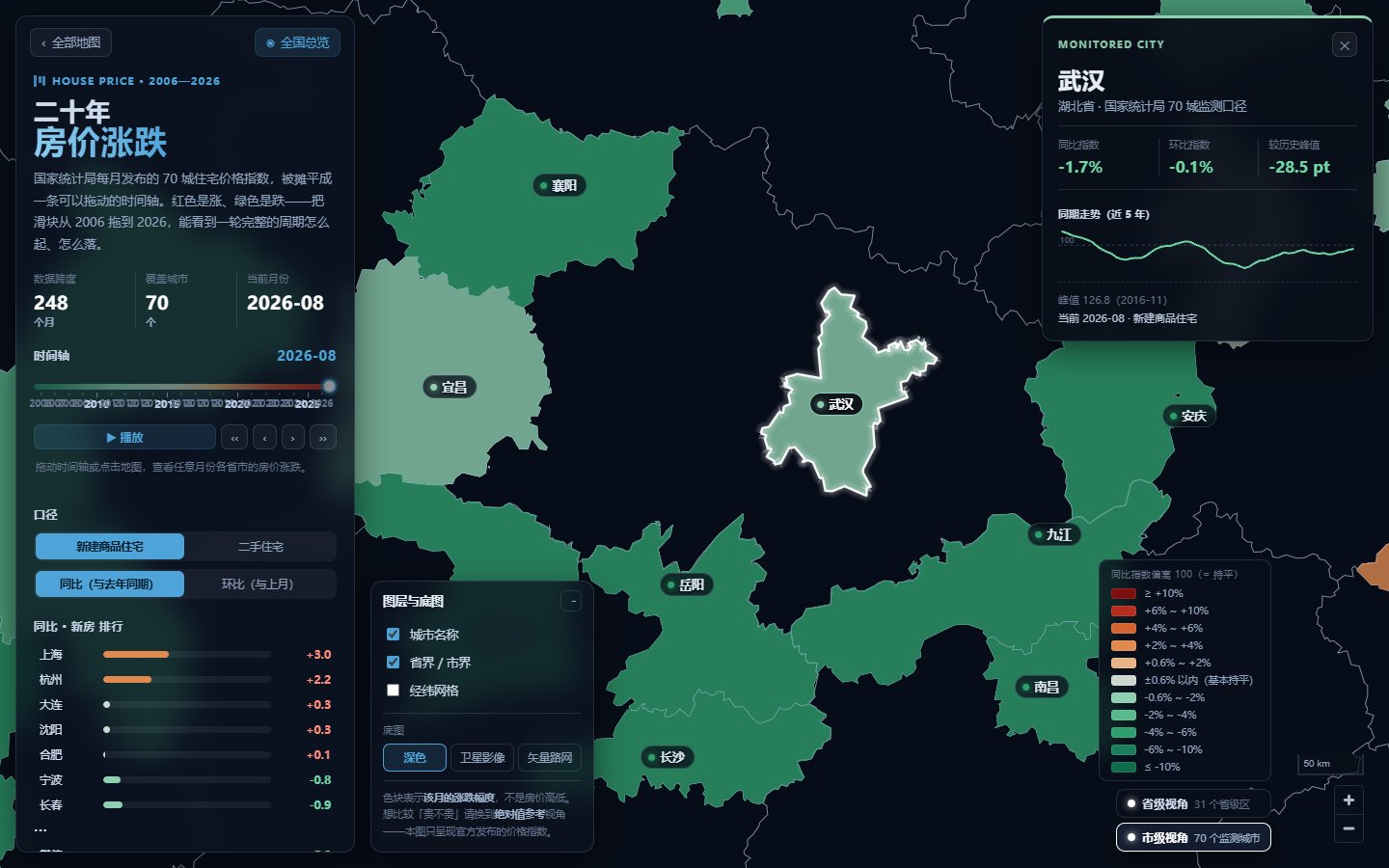Close the 武汉 city detail card
1389x868 pixels.
[1345, 44]
